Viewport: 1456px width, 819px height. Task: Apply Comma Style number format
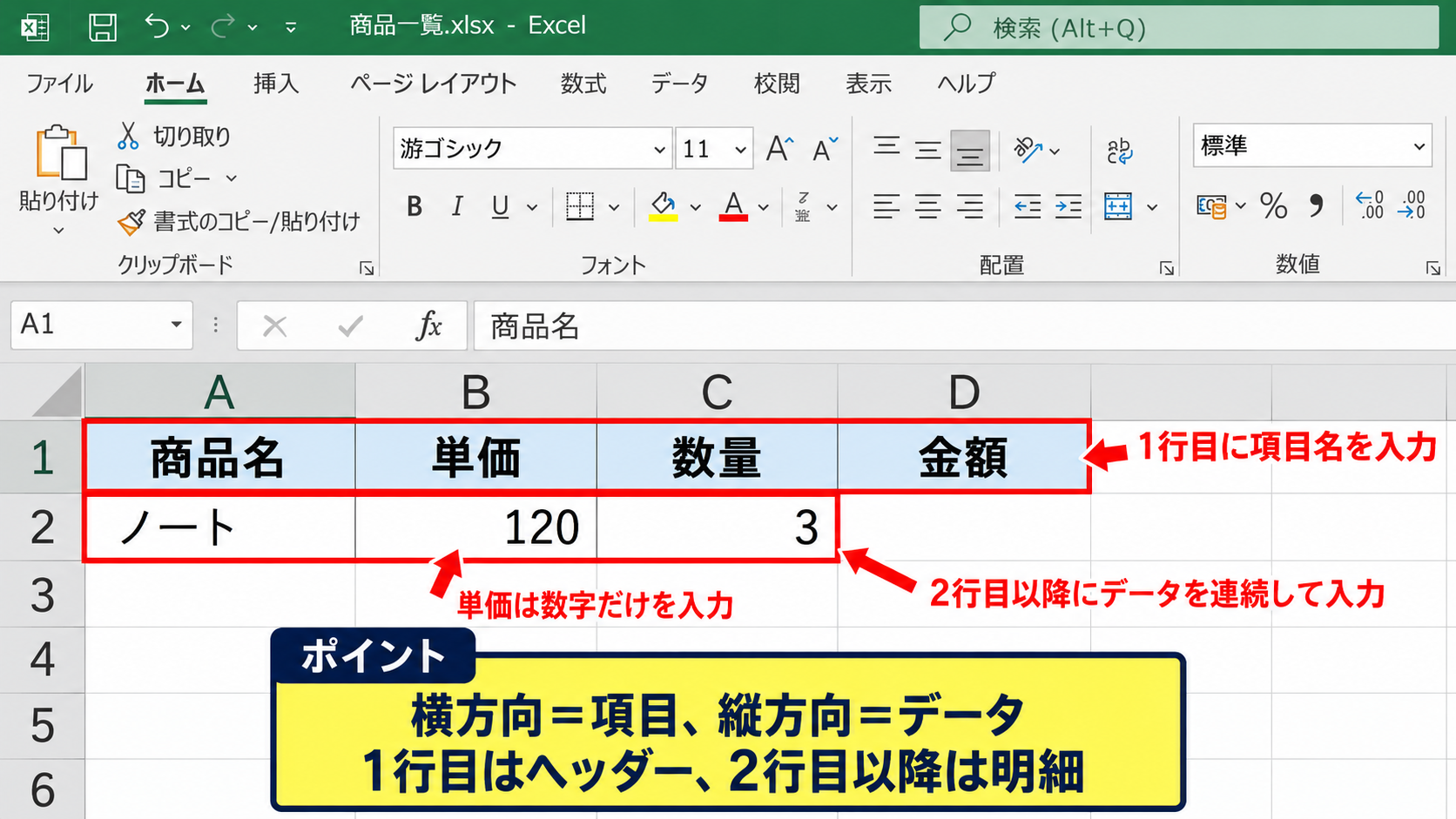click(1316, 206)
